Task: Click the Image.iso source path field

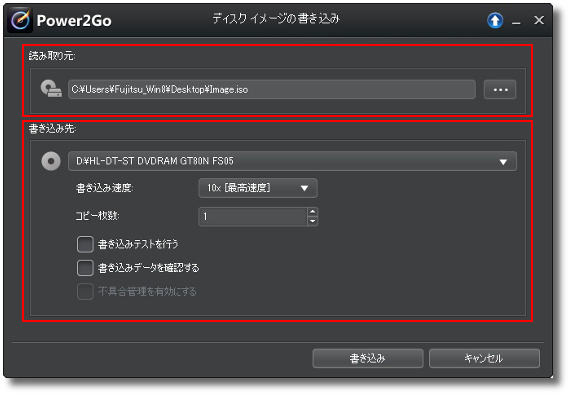Action: (x=272, y=89)
